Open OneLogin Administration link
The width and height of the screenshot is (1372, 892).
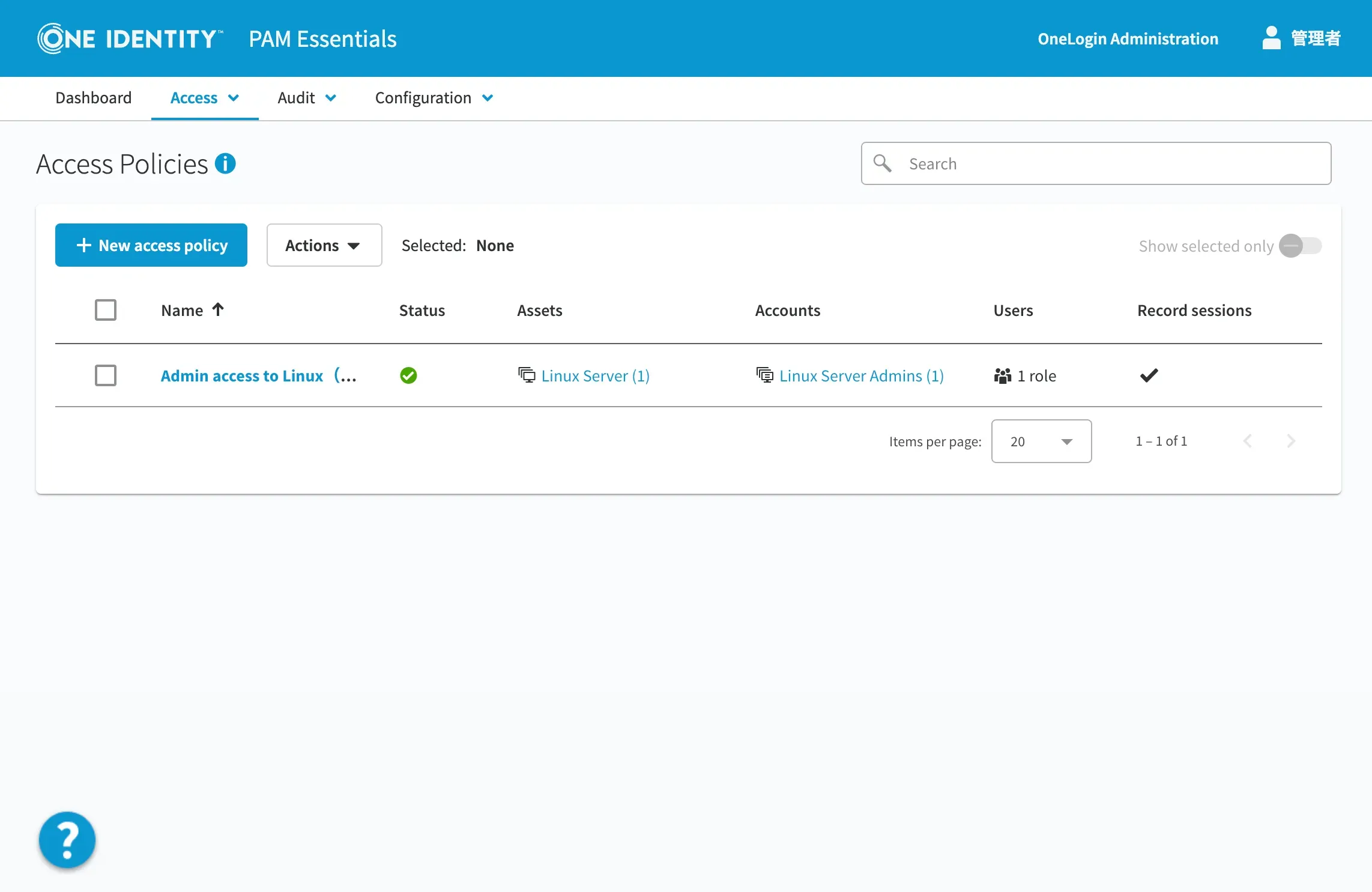tap(1128, 38)
